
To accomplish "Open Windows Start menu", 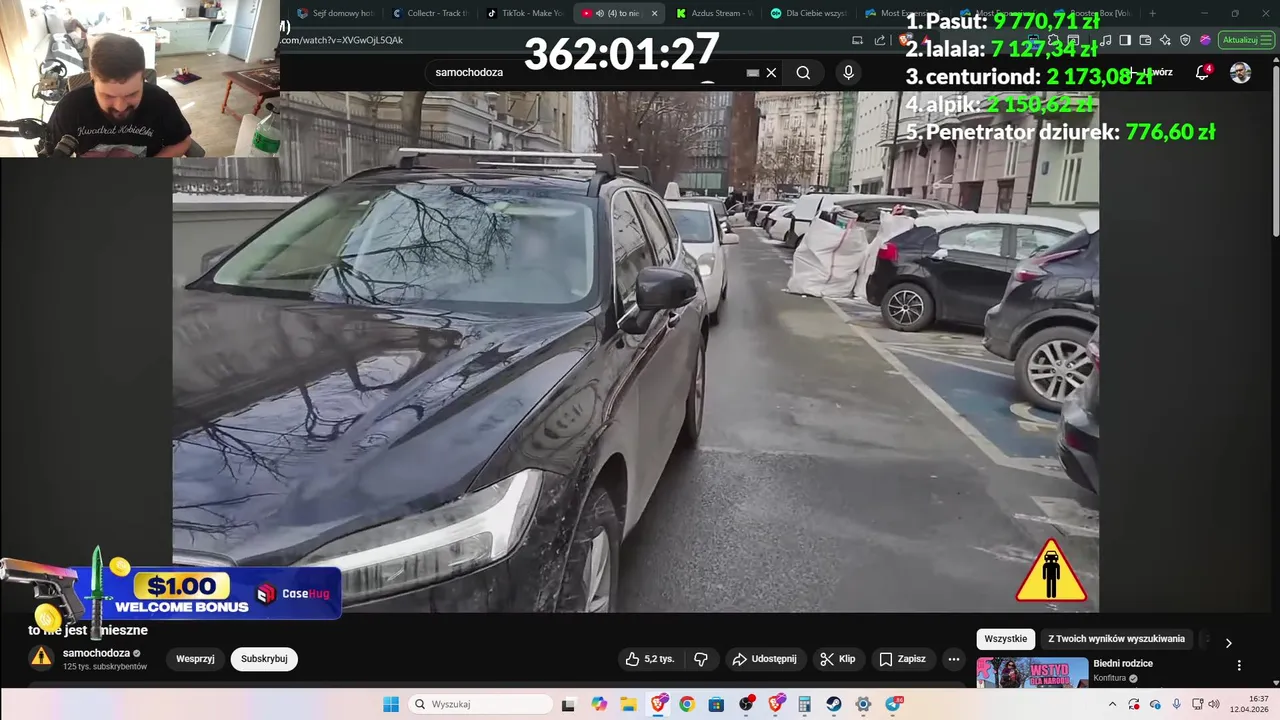I will point(391,704).
